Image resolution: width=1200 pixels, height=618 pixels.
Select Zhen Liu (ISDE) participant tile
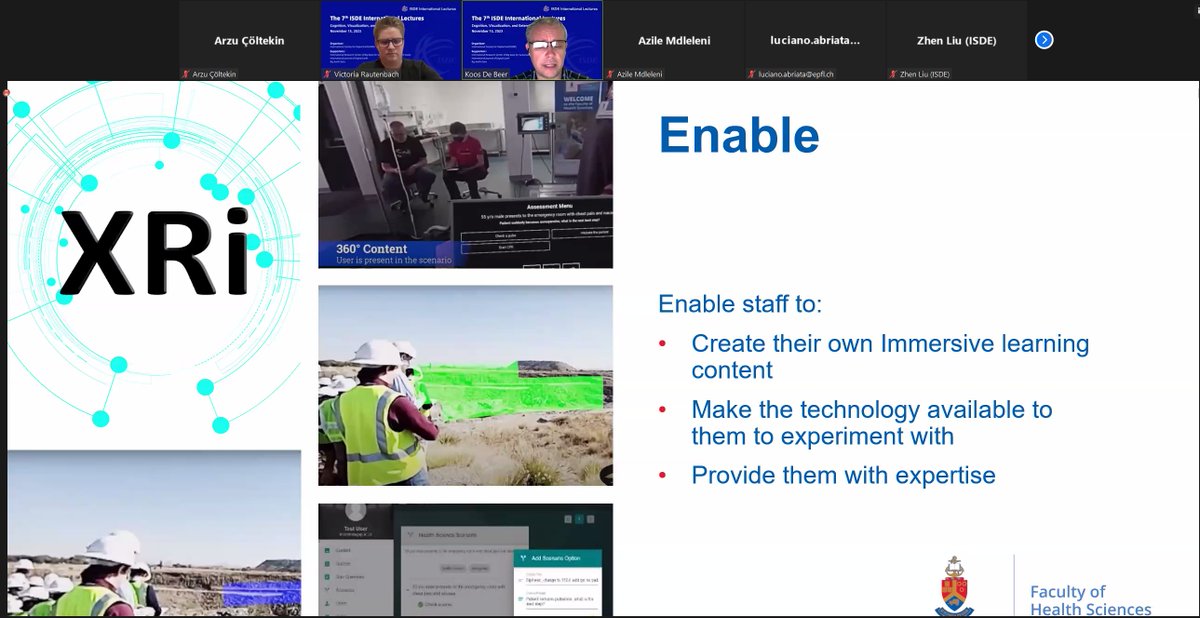956,40
